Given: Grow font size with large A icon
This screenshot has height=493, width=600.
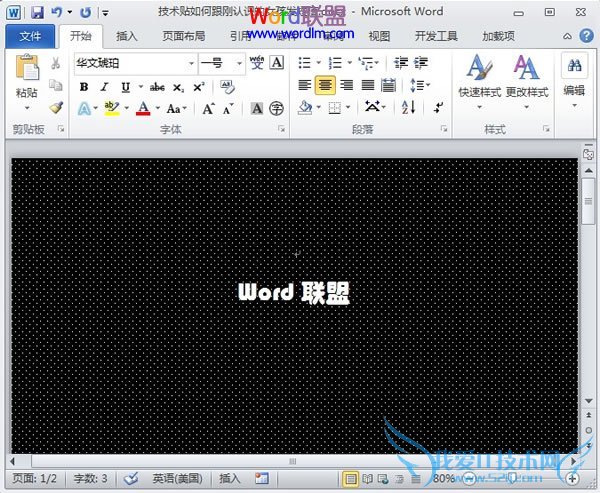Looking at the screenshot, I should (x=208, y=109).
